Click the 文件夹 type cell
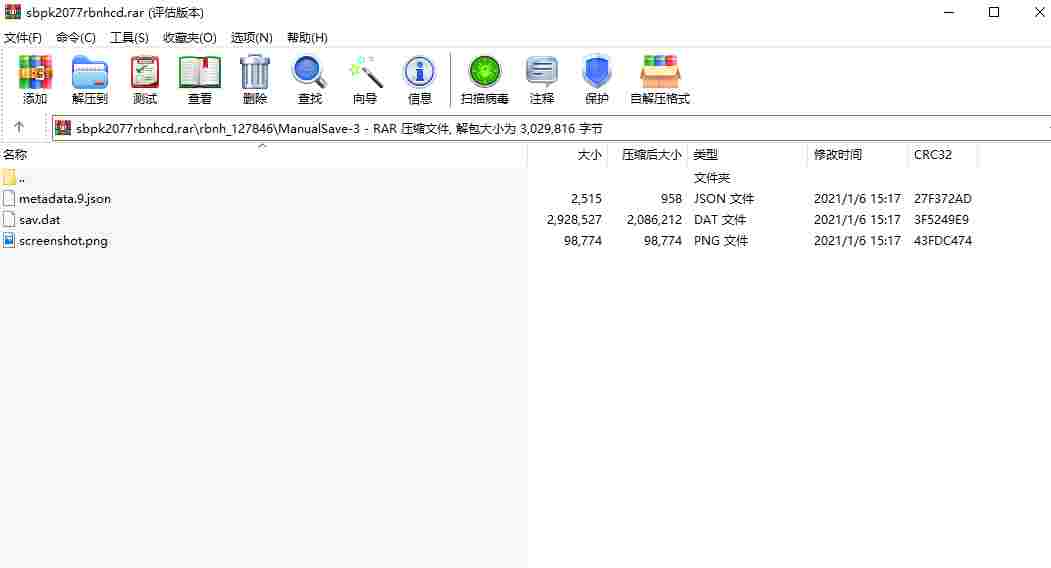 click(x=712, y=178)
